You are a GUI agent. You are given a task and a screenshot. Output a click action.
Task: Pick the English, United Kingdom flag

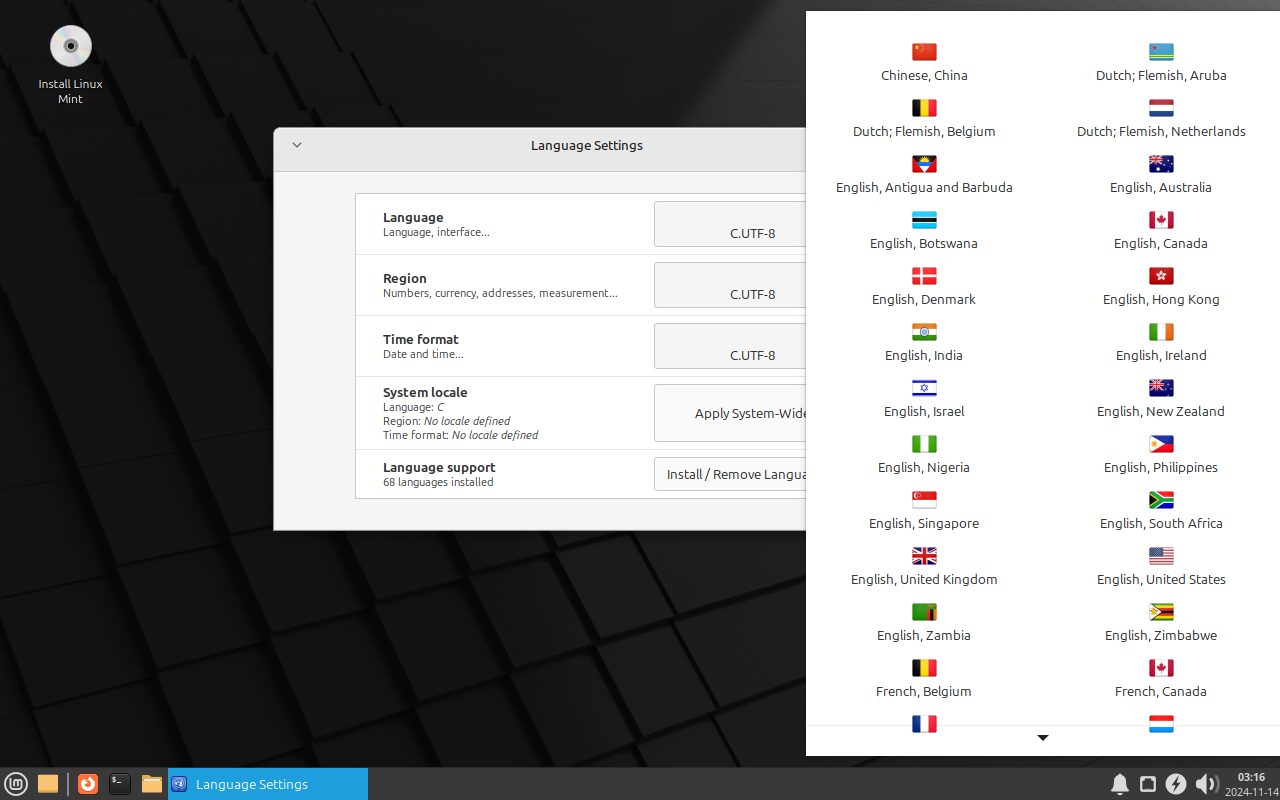(924, 556)
